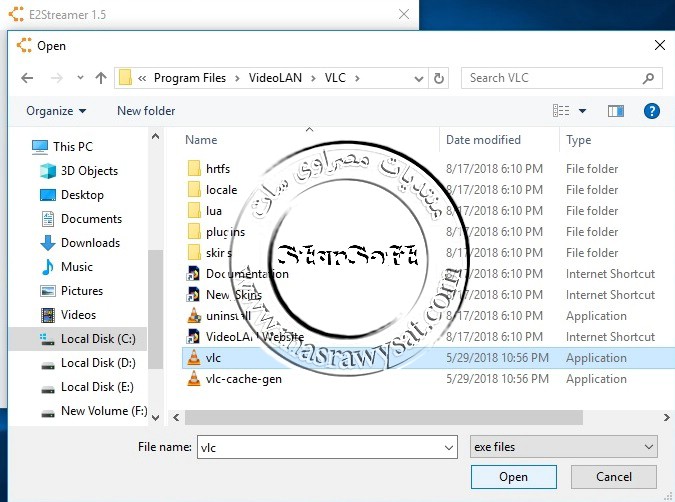Close the E2Streamer 1.5 window
This screenshot has height=502, width=675.
point(404,14)
